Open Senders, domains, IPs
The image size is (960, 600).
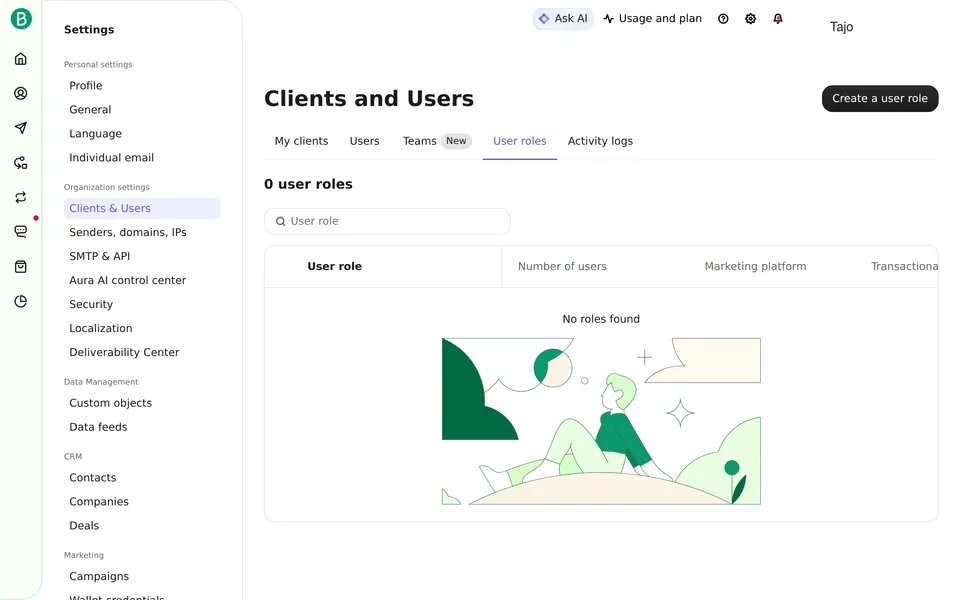(x=128, y=232)
